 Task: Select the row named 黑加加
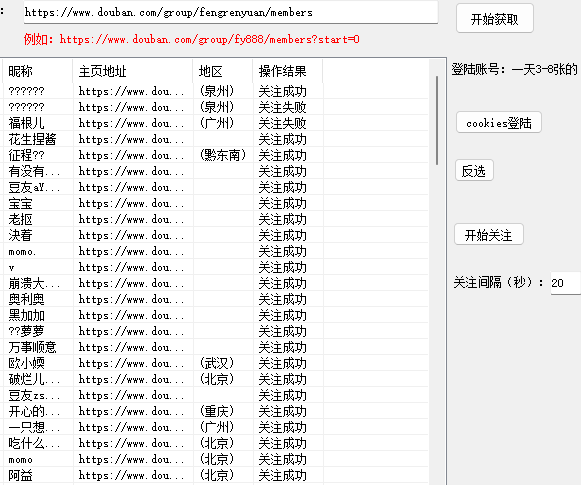215,315
